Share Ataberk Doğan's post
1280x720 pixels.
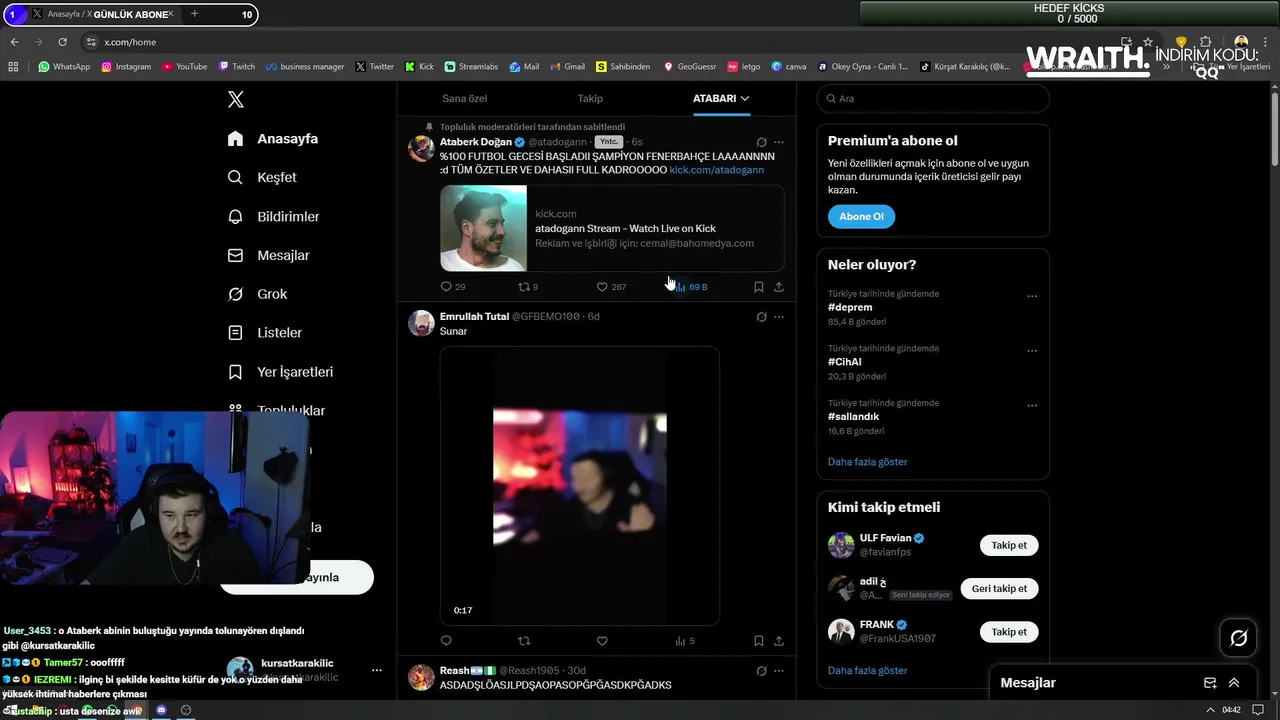[779, 286]
